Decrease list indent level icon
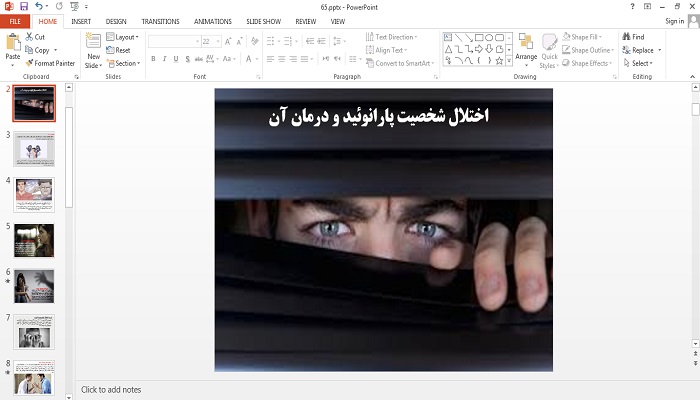The width and height of the screenshot is (700, 400). click(x=310, y=42)
